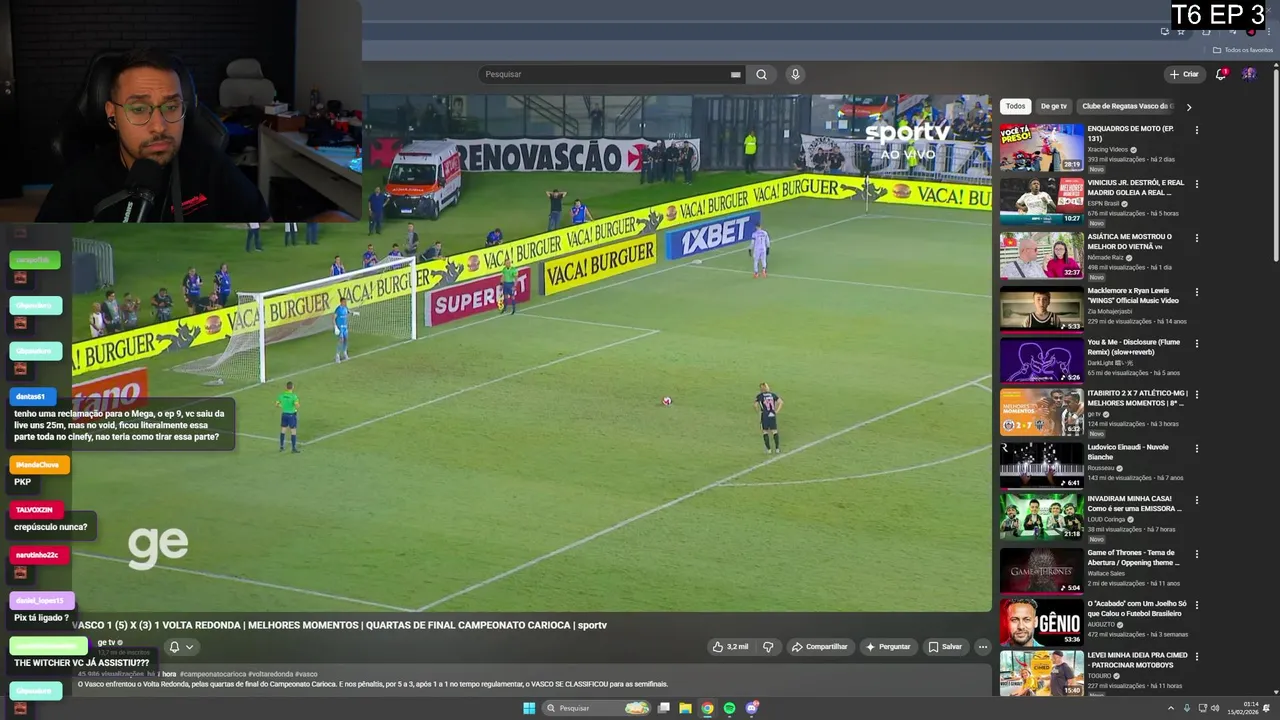Open Windows Start menu
Viewport: 1280px width, 720px height.
pyautogui.click(x=529, y=708)
